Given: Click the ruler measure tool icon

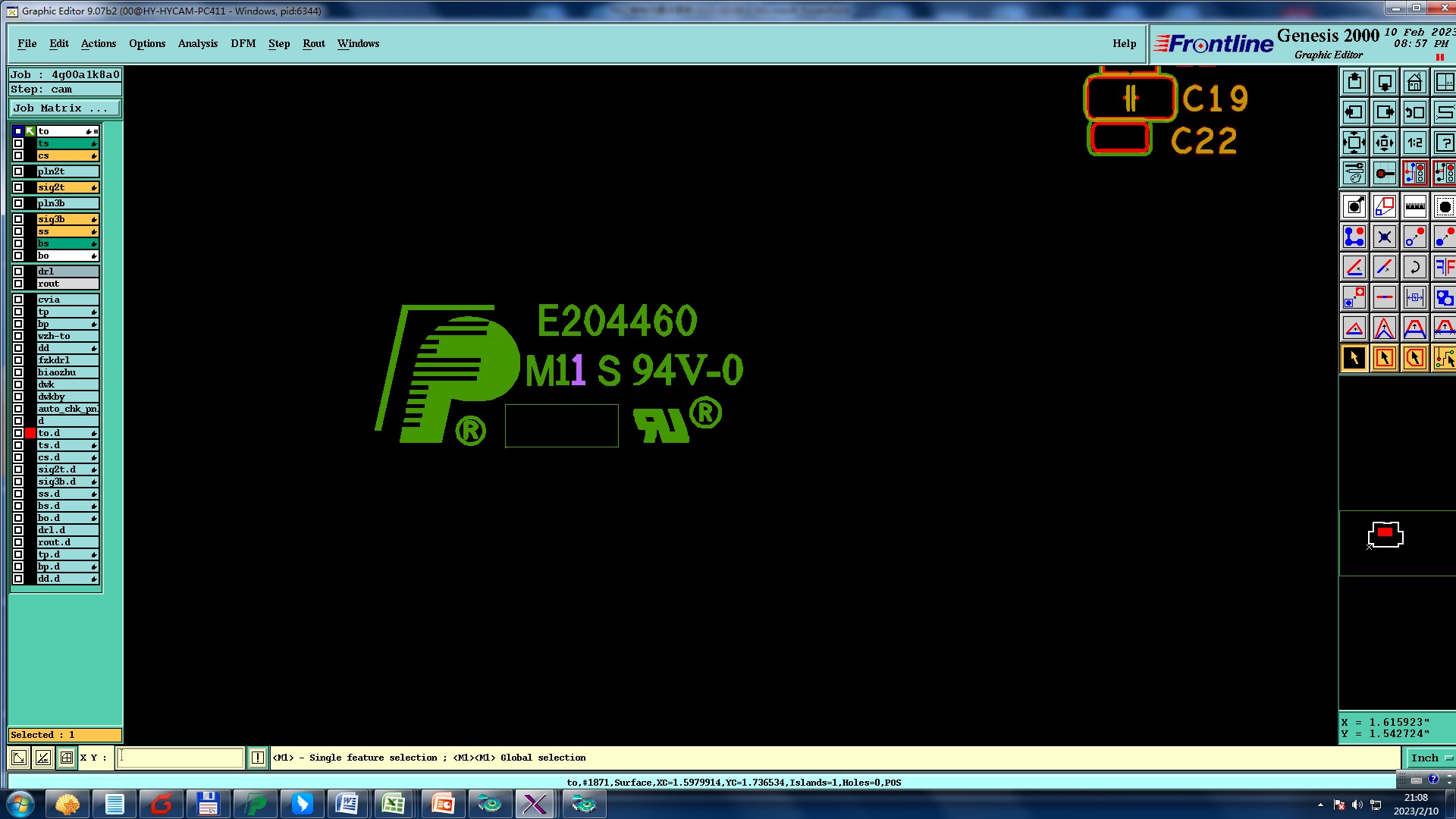Looking at the screenshot, I should pyautogui.click(x=1414, y=206).
